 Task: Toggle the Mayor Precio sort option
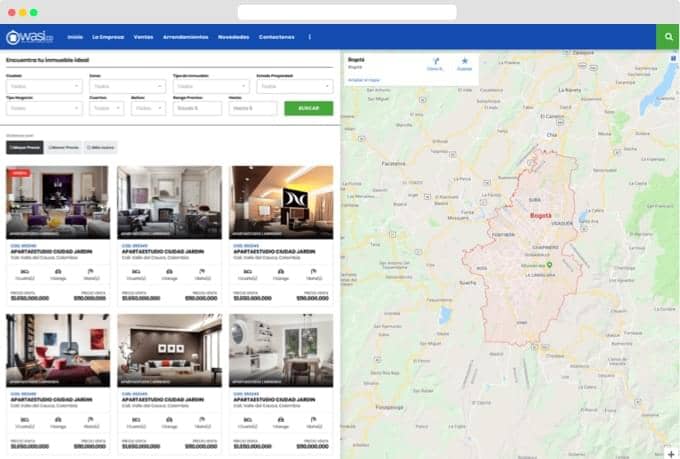24,146
